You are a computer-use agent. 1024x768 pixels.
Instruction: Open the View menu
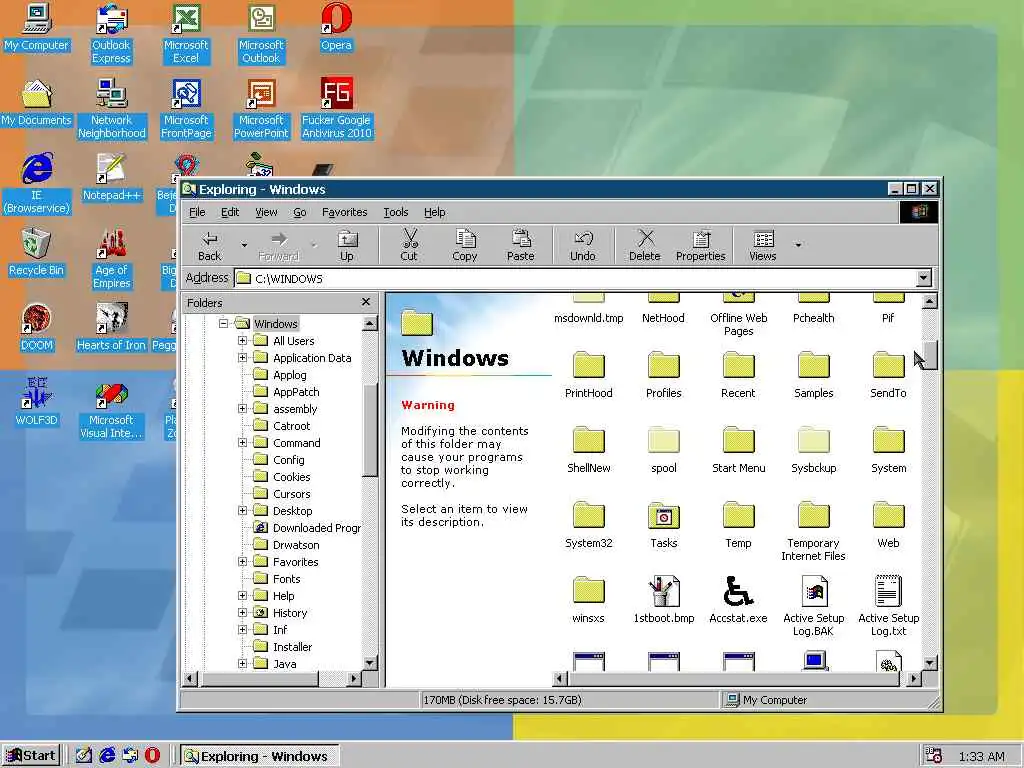pos(266,212)
